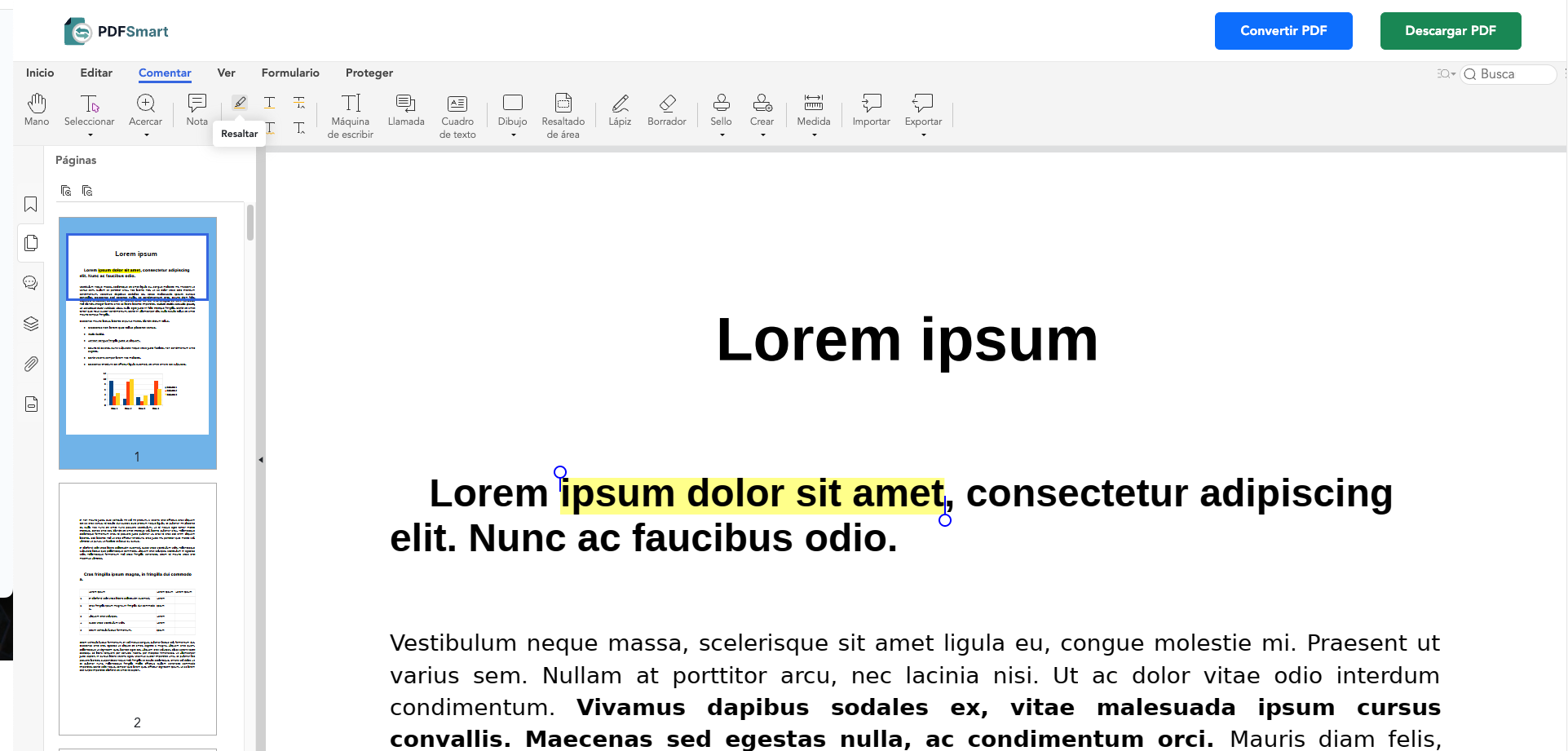Activate the Resaltado de área tool
Image resolution: width=1568 pixels, height=751 pixels.
[563, 115]
